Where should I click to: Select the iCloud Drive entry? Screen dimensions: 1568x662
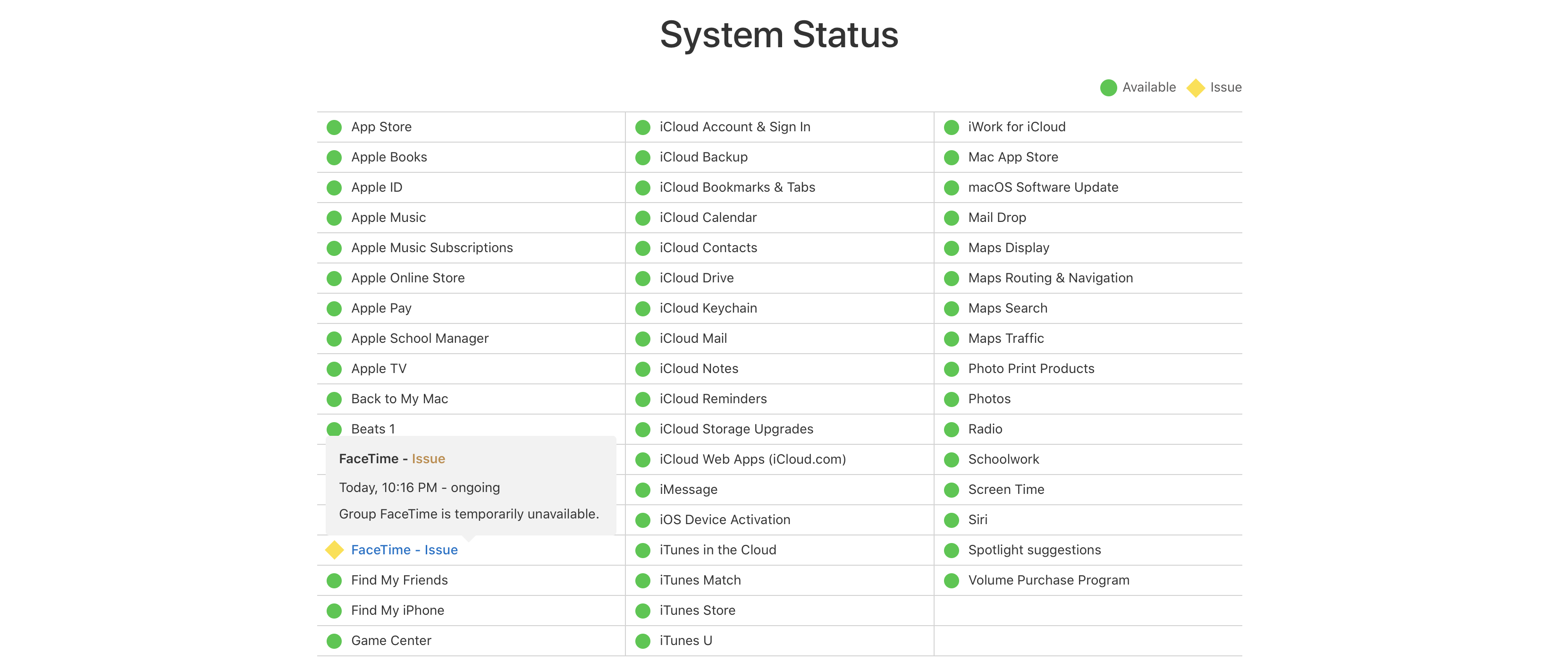tap(696, 278)
